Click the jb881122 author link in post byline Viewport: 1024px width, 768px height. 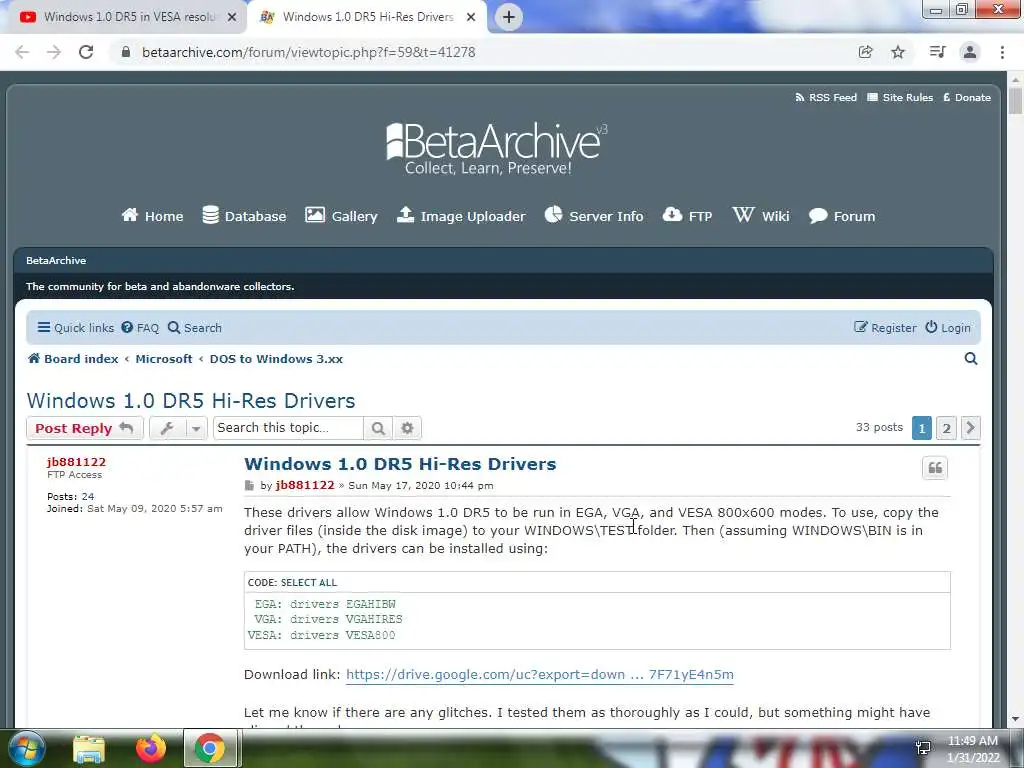pos(305,485)
